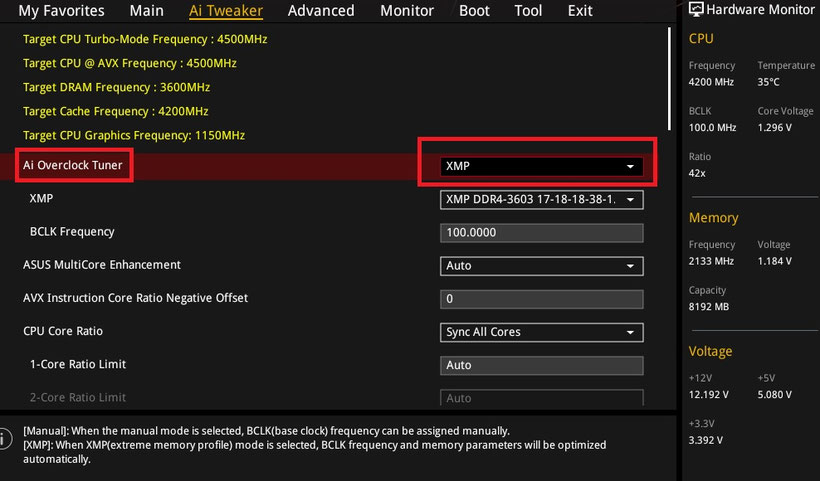The height and width of the screenshot is (481, 820).
Task: Select the XMP setting row label
Action: pyautogui.click(x=41, y=199)
